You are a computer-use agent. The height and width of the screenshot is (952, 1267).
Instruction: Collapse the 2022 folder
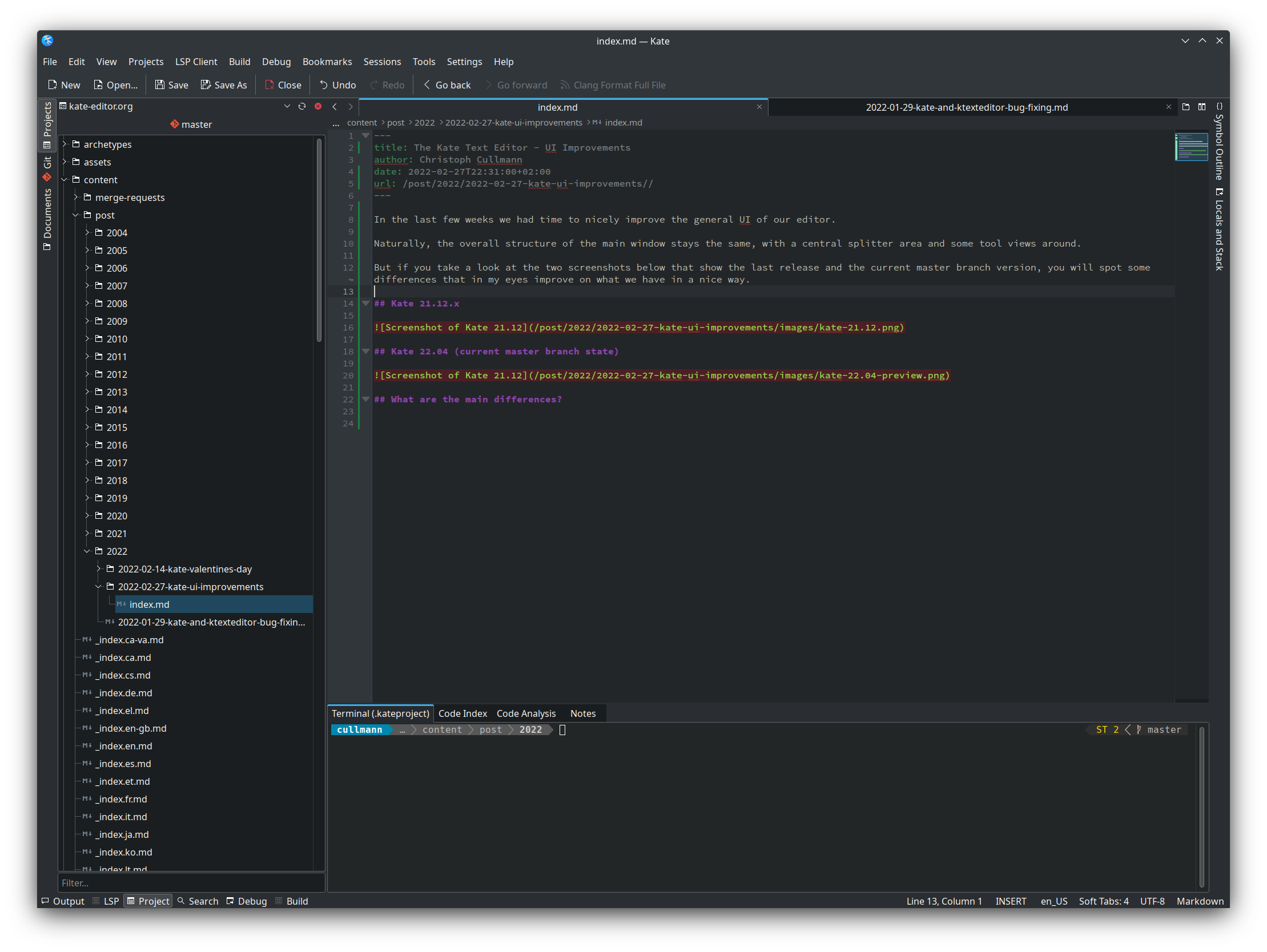87,551
